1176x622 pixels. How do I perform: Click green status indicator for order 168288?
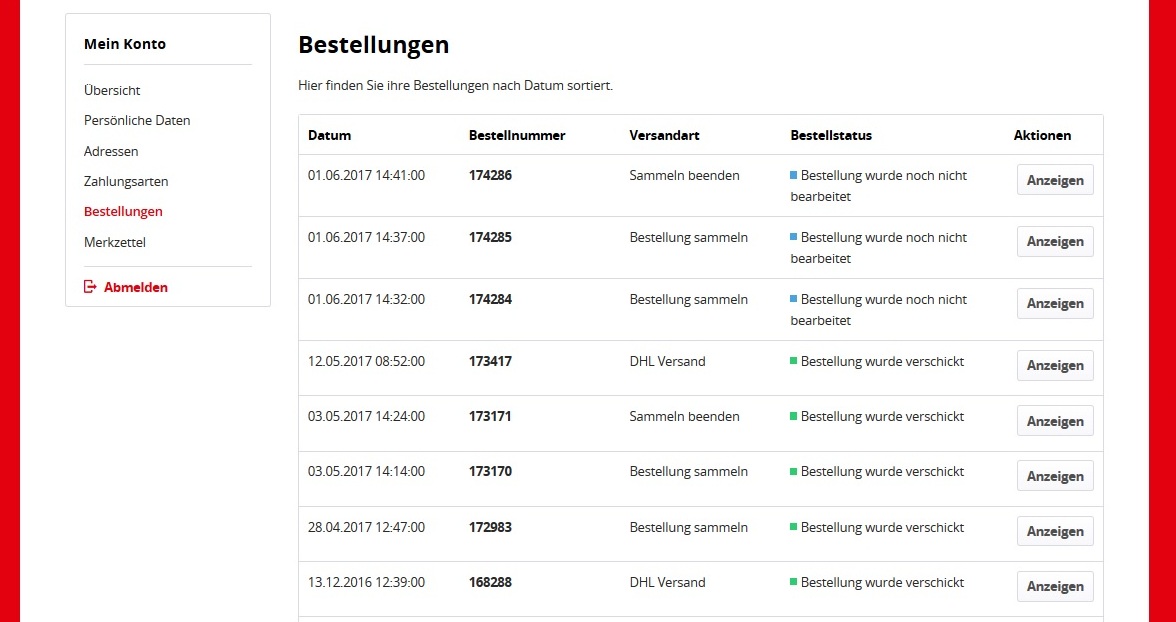click(x=794, y=582)
